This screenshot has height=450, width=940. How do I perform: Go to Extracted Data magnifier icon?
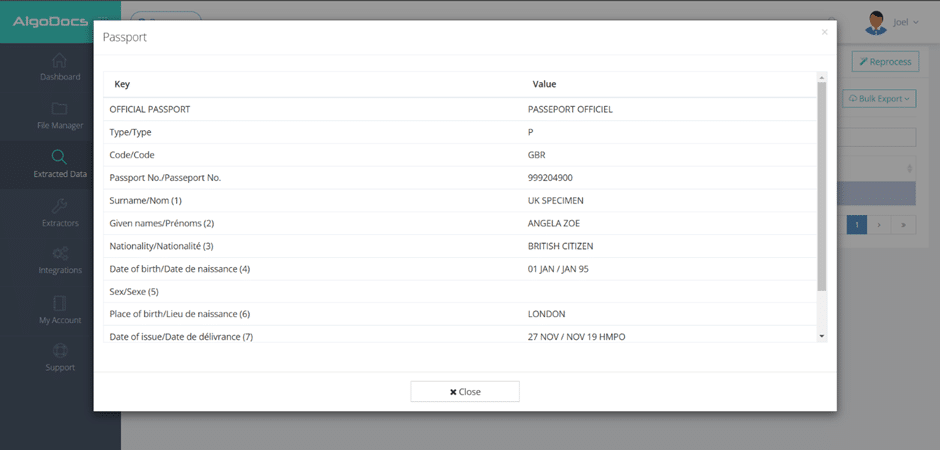click(x=60, y=157)
